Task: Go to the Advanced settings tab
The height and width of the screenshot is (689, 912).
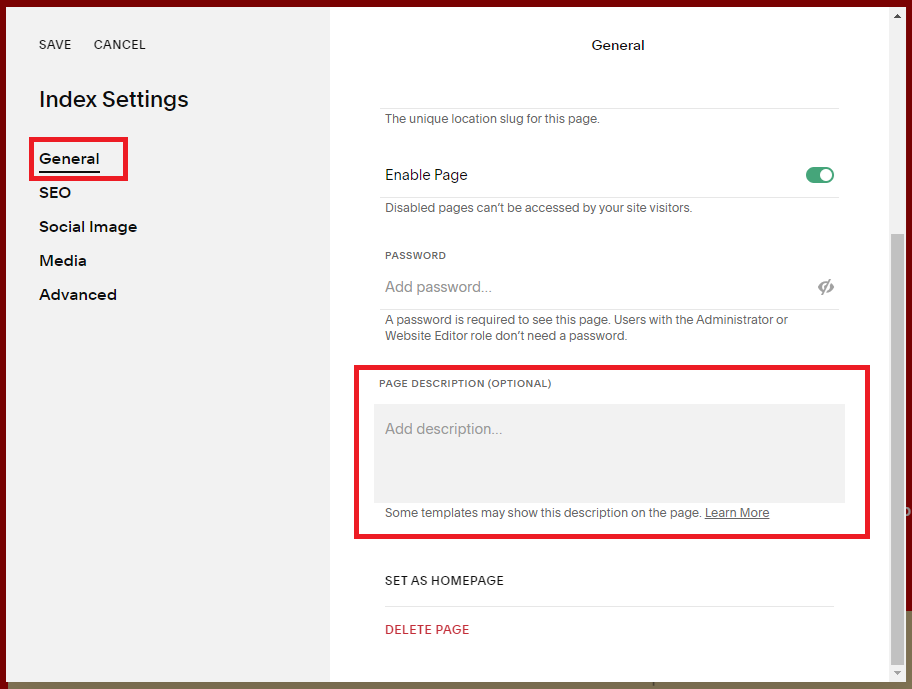Action: coord(78,295)
